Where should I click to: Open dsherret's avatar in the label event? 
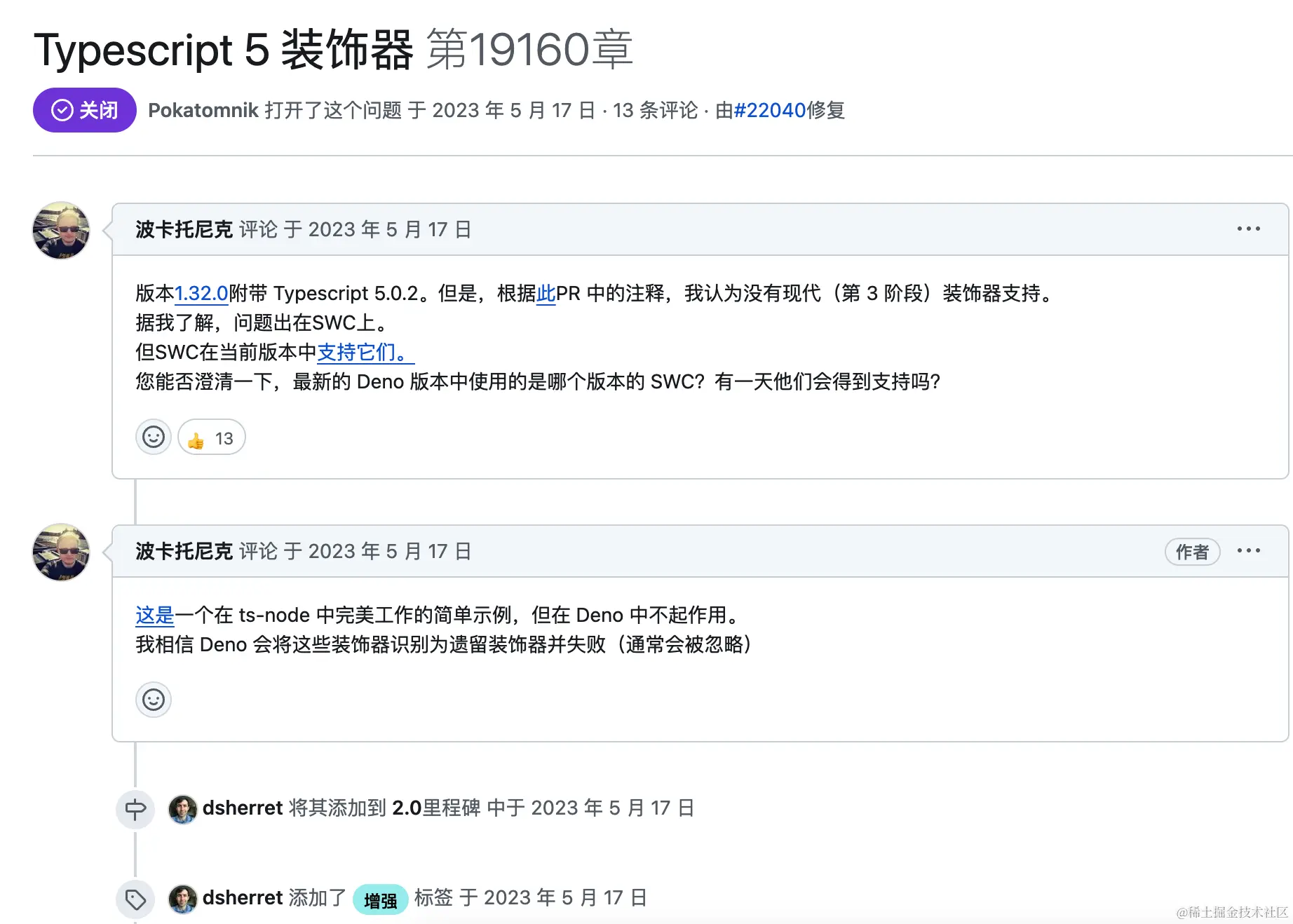tap(182, 899)
